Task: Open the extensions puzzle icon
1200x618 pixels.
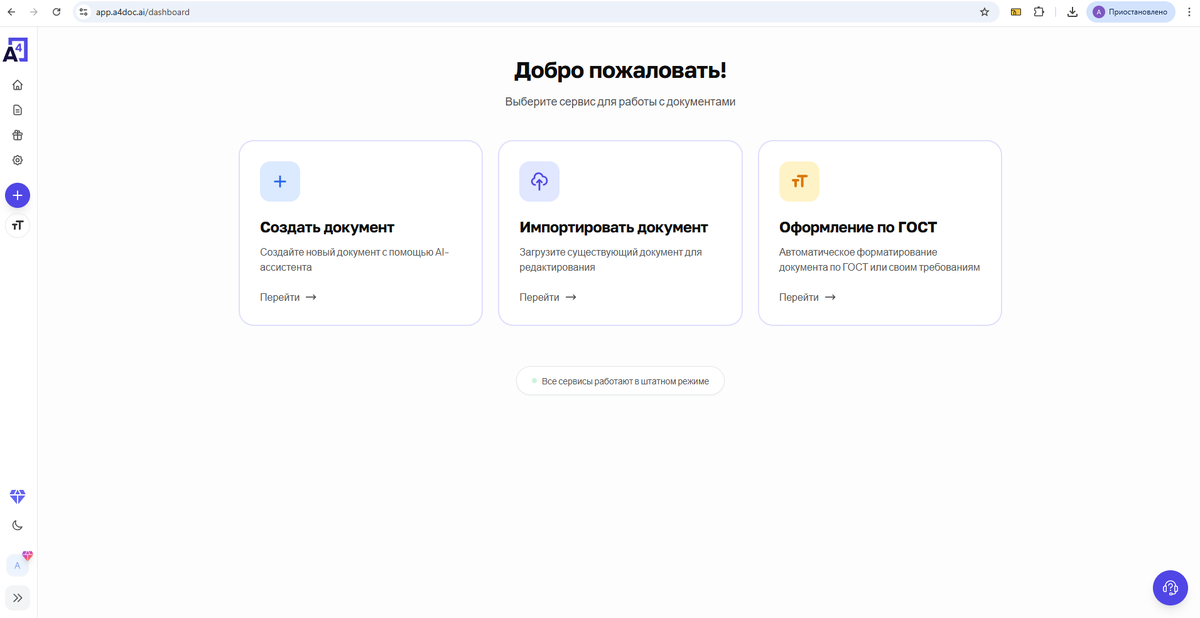Action: coord(1039,12)
